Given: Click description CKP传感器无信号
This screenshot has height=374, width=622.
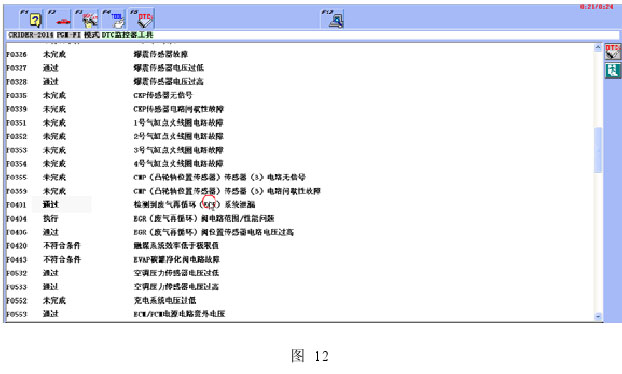Looking at the screenshot, I should pyautogui.click(x=163, y=95).
